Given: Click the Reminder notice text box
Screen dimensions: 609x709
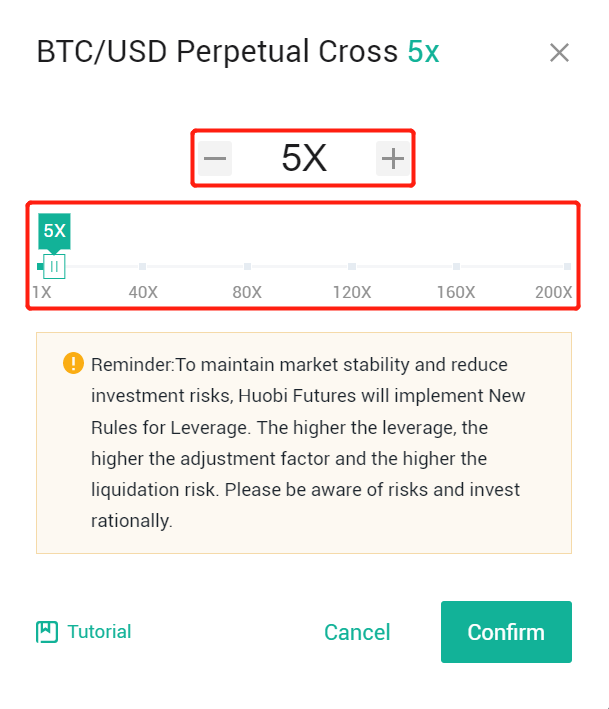Looking at the screenshot, I should pyautogui.click(x=304, y=443).
